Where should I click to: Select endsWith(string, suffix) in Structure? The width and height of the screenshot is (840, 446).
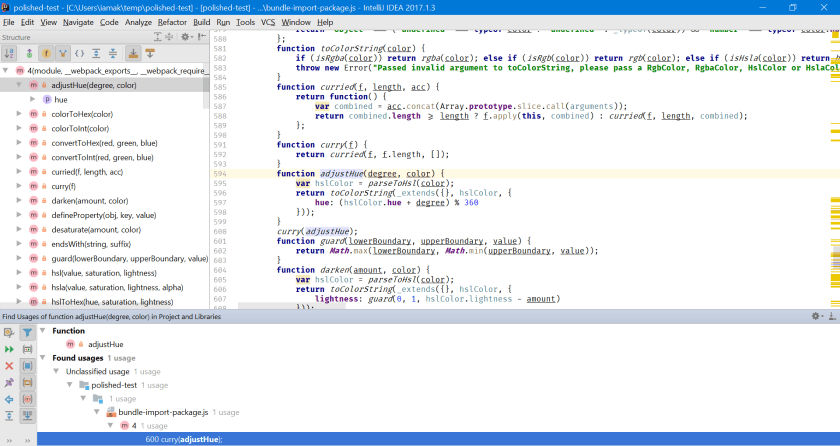(x=91, y=244)
